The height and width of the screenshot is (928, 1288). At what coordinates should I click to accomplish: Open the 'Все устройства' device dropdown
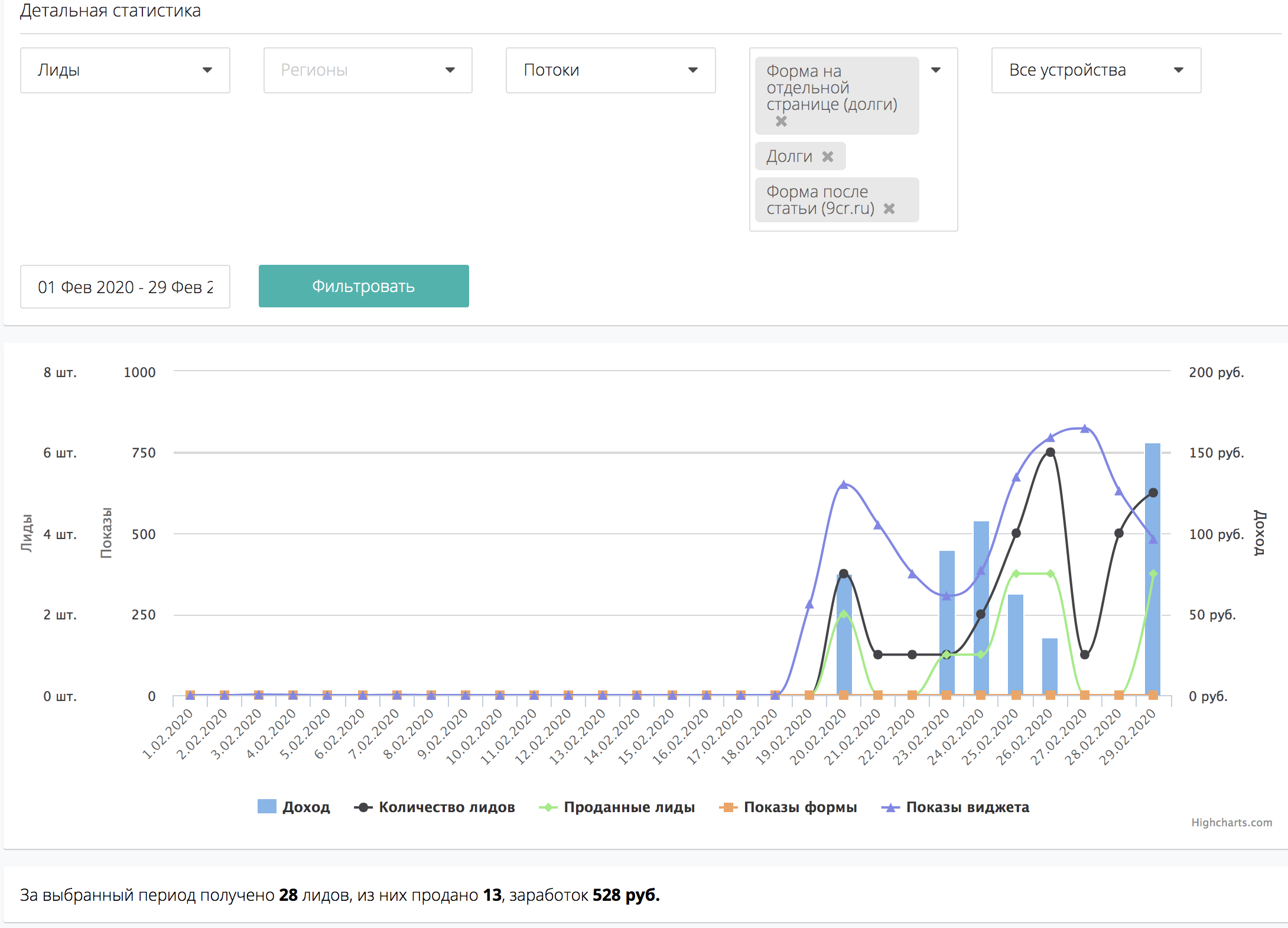tap(1096, 70)
